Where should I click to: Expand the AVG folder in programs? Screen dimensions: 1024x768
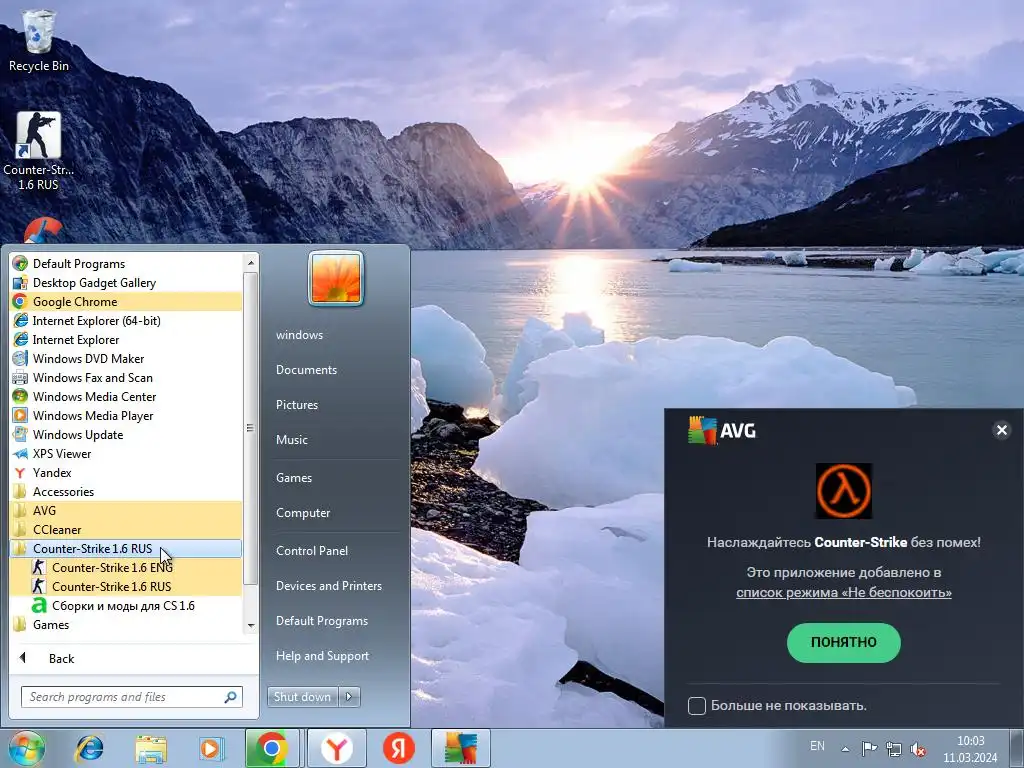point(127,510)
